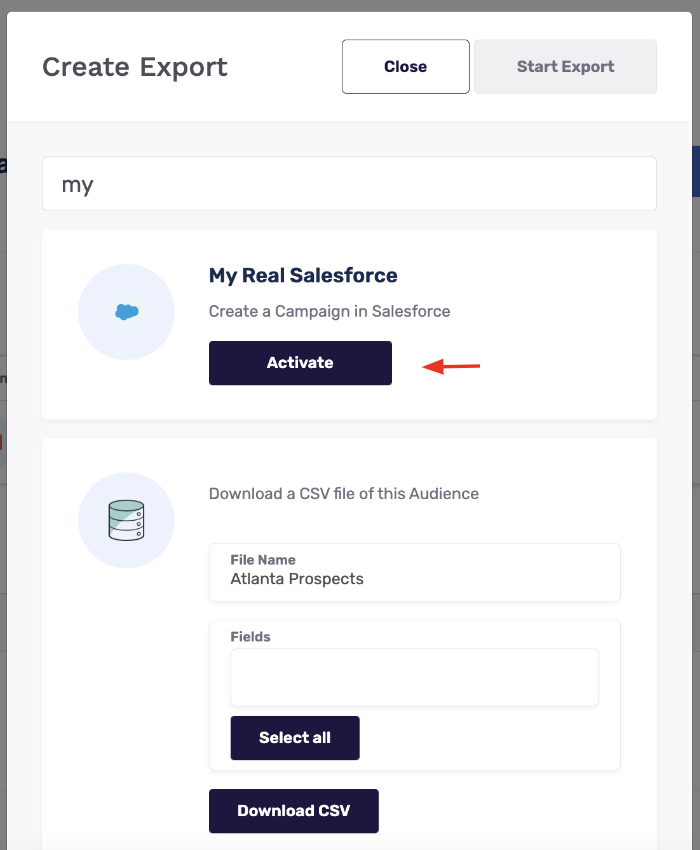Click the Salesforce cloud icon
The width and height of the screenshot is (700, 850).
point(126,312)
